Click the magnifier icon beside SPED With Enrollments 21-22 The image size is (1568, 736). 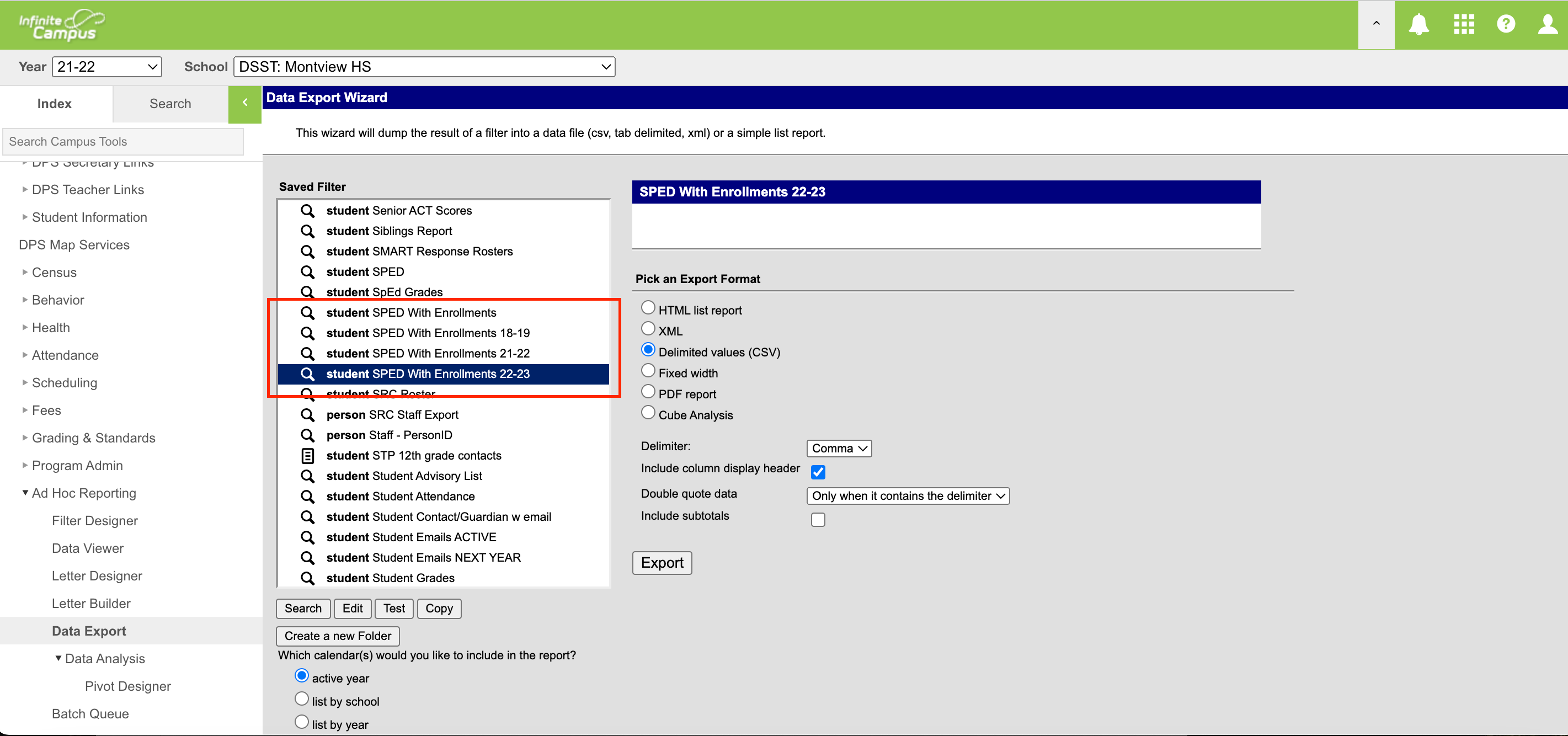pos(308,354)
